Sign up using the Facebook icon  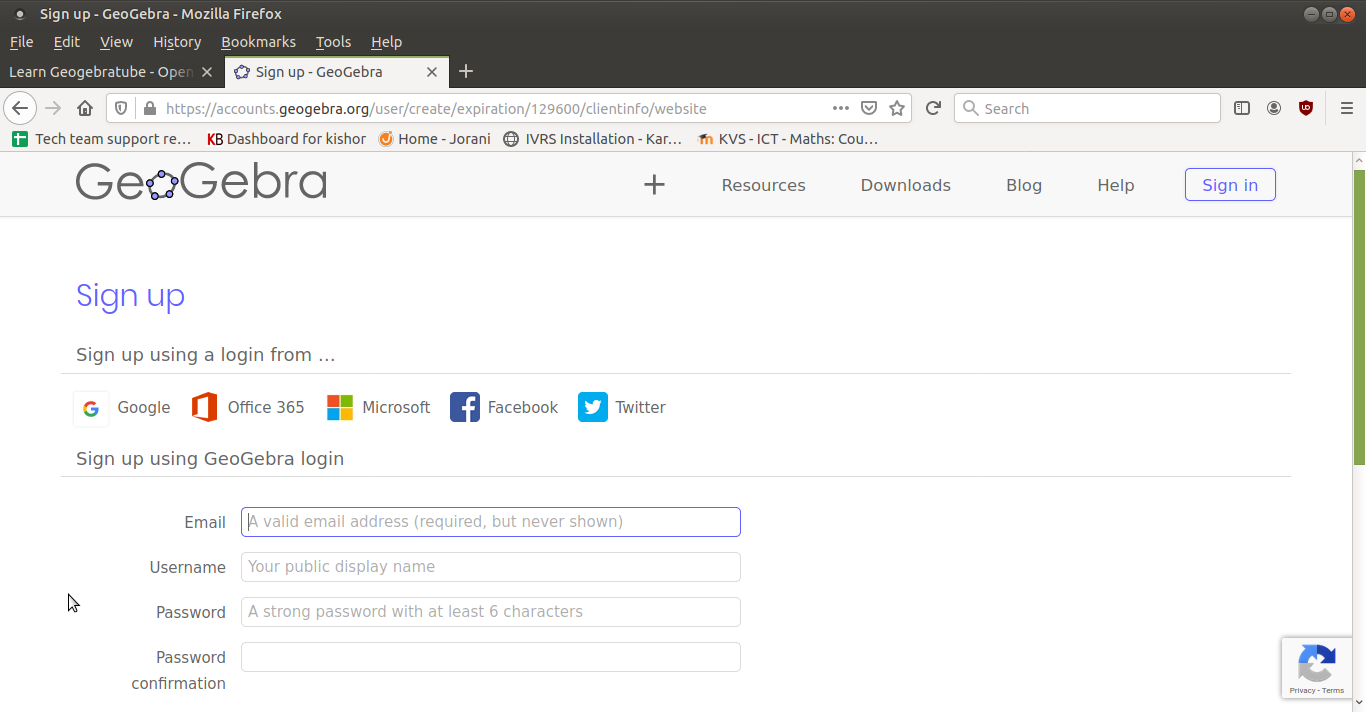[x=465, y=407]
